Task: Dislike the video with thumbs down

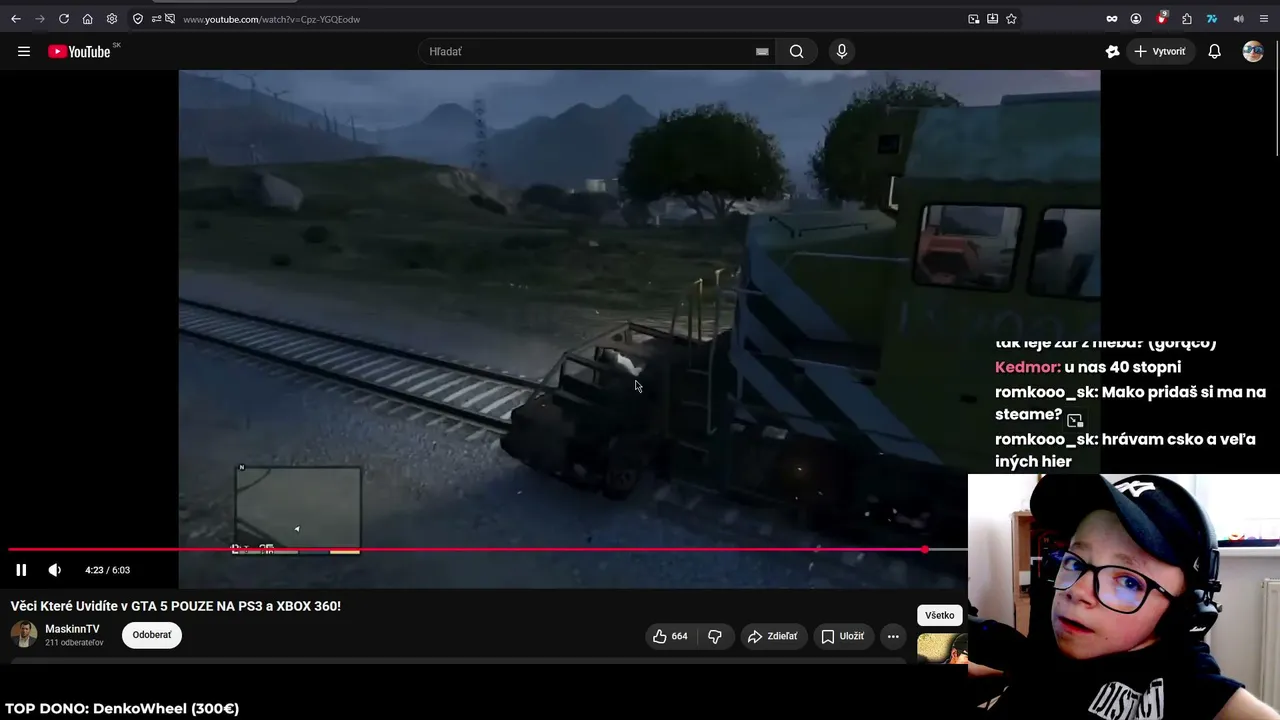Action: point(715,636)
